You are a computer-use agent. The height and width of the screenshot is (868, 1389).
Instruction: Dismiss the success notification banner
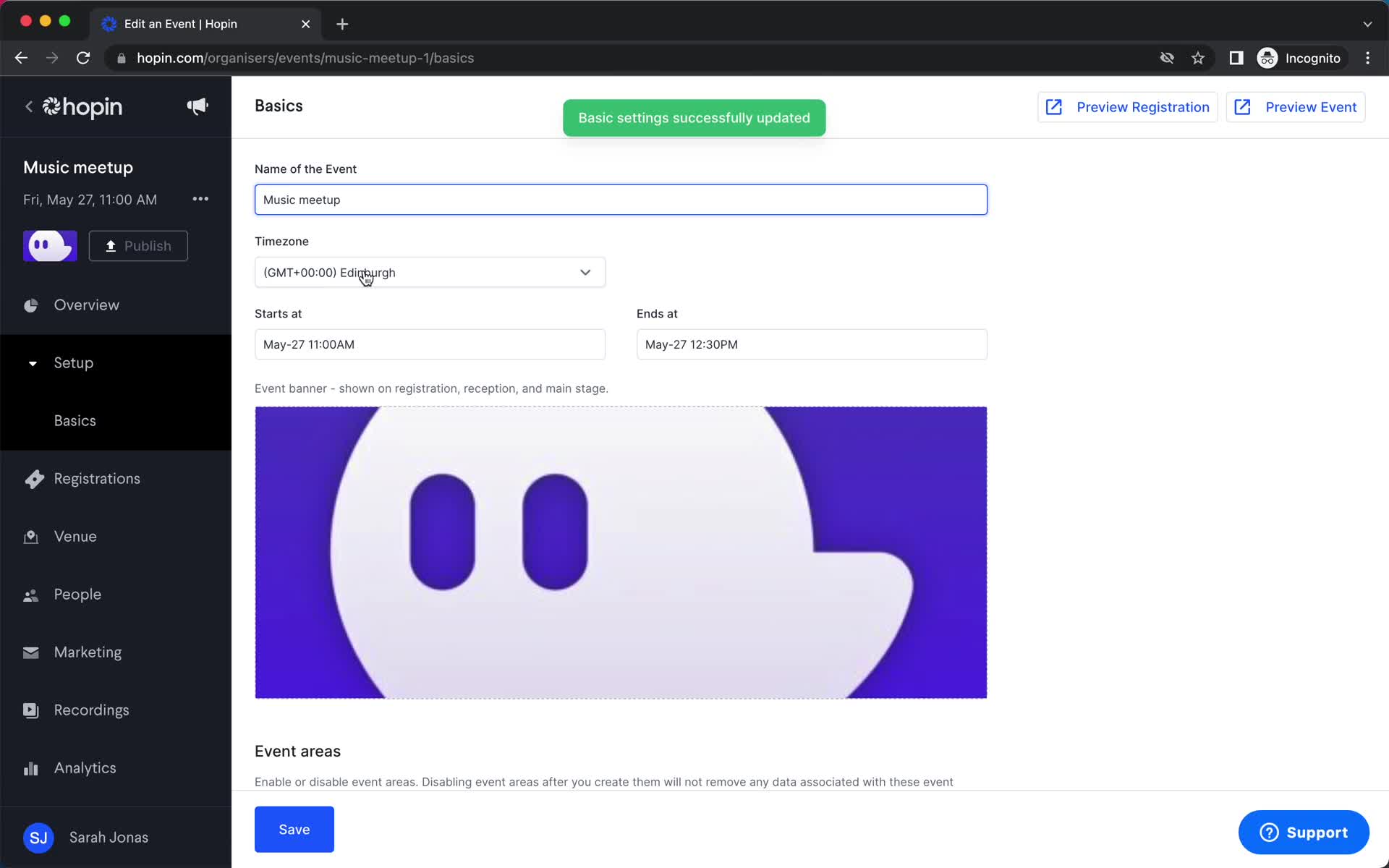click(694, 118)
